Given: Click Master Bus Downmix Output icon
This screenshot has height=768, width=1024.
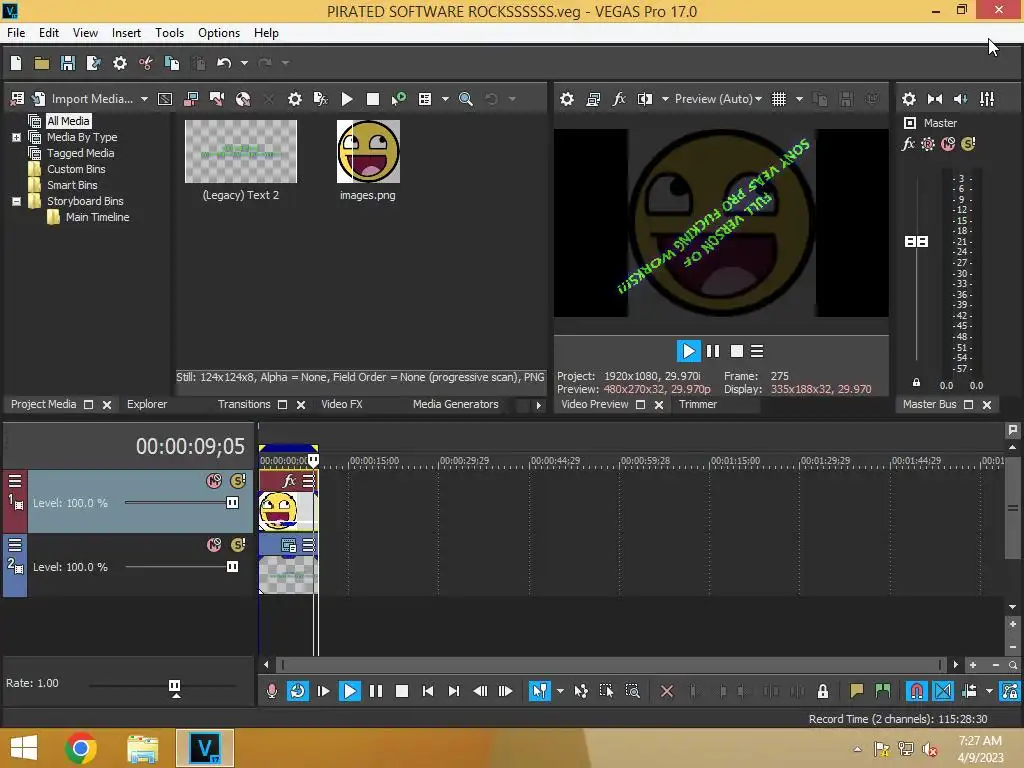Looking at the screenshot, I should [x=935, y=99].
